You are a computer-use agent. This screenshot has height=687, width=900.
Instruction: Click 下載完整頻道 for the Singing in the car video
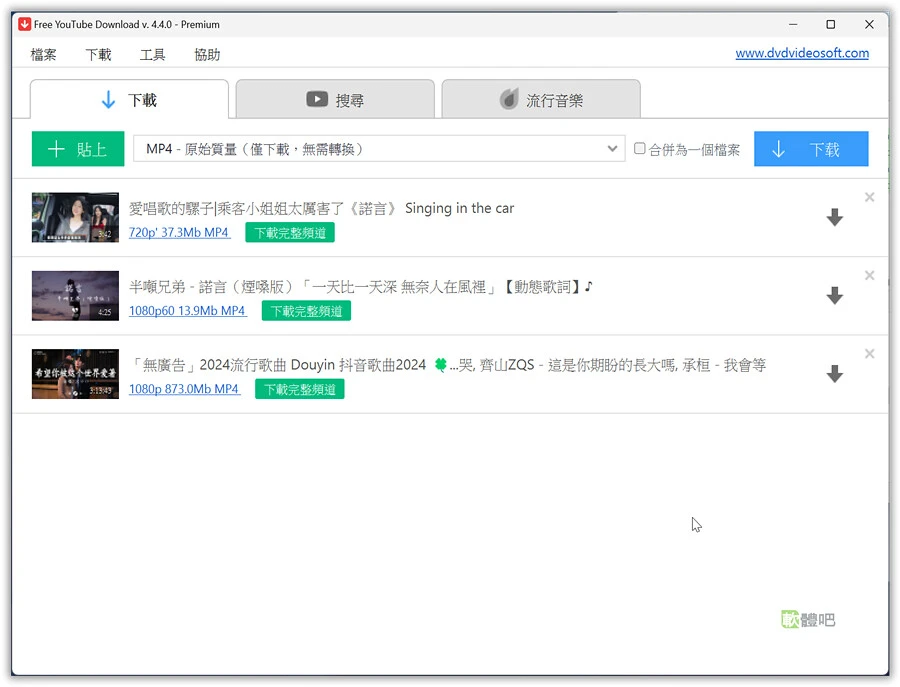click(x=290, y=232)
